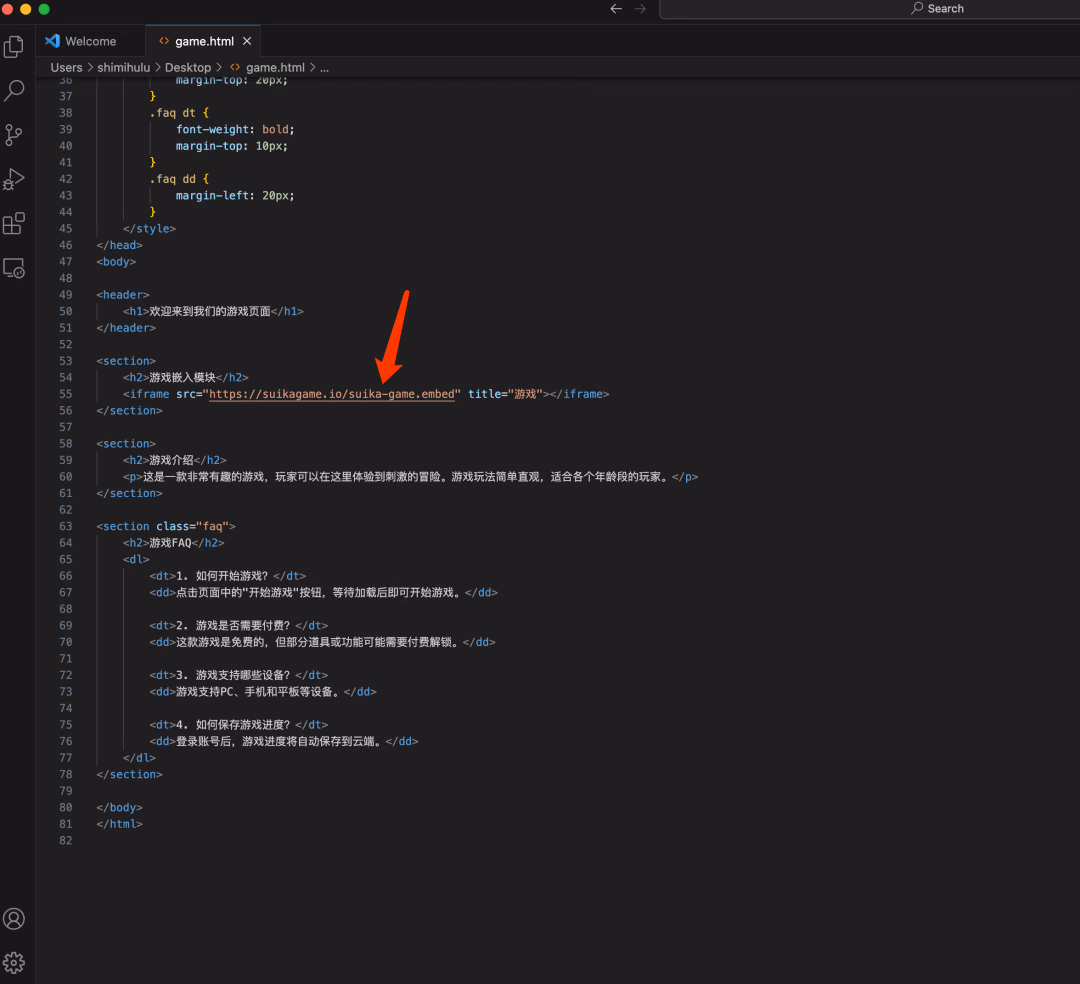The height and width of the screenshot is (984, 1080).
Task: Click the h1 line with 欢迎来到我们的游戏页面
Action: click(x=213, y=311)
